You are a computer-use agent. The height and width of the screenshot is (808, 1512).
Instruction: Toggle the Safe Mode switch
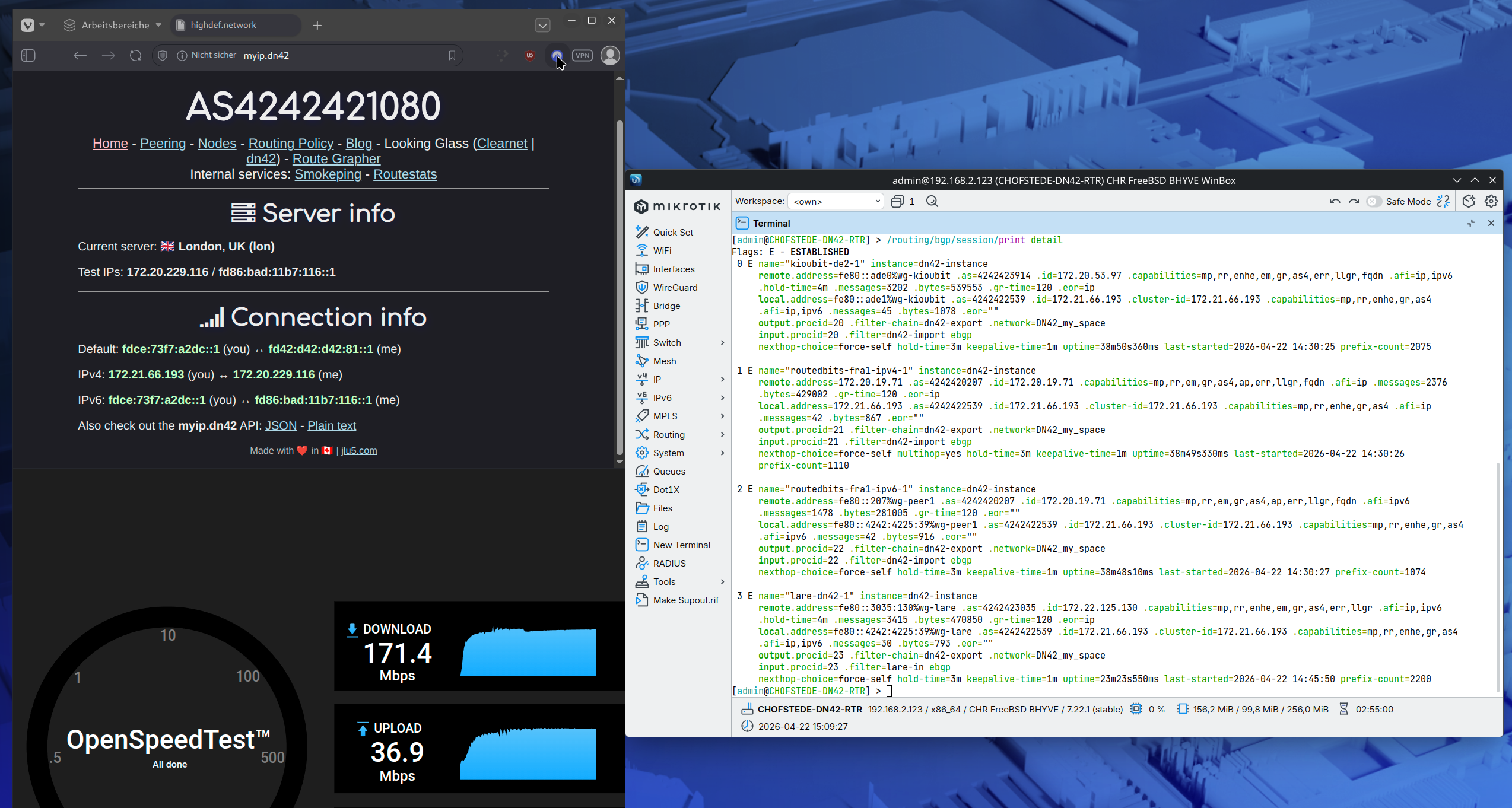[1373, 202]
